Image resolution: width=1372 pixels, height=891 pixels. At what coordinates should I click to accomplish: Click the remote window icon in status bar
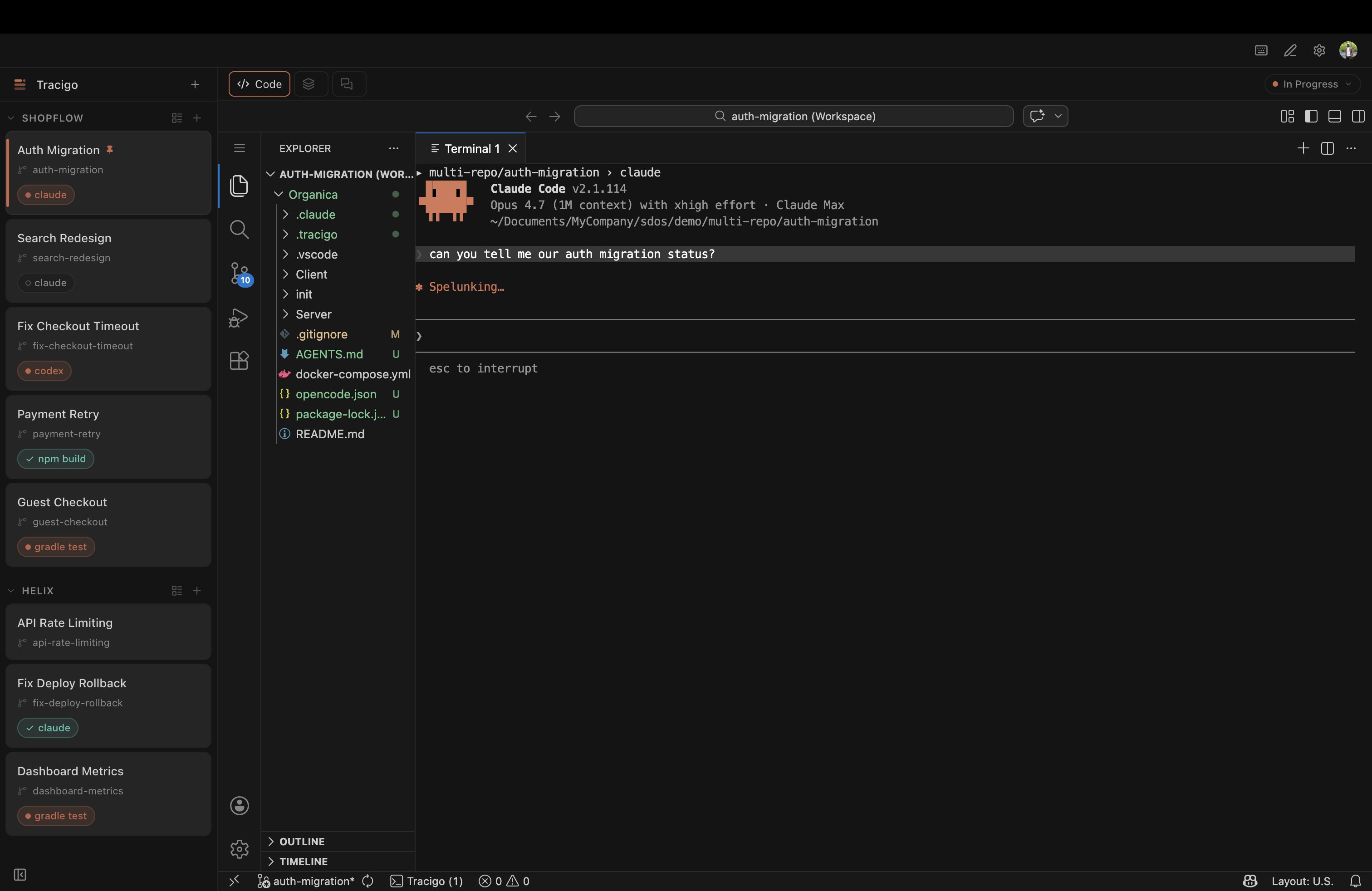[234, 881]
